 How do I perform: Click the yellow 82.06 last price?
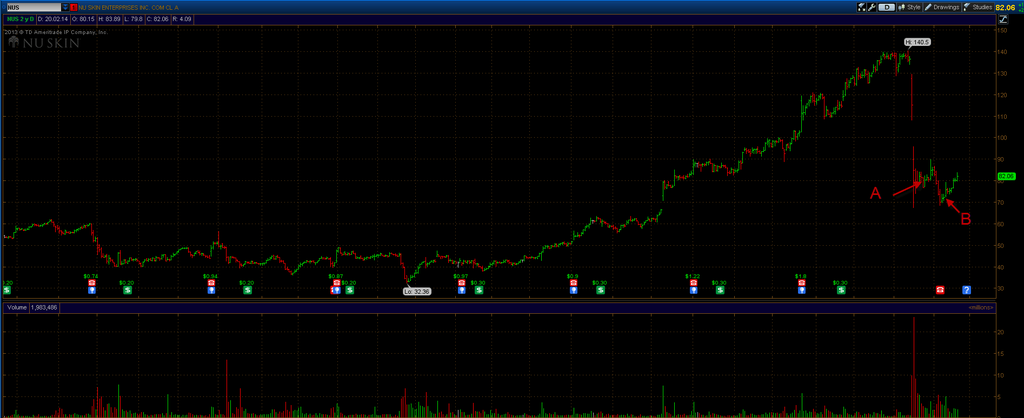coord(1004,7)
